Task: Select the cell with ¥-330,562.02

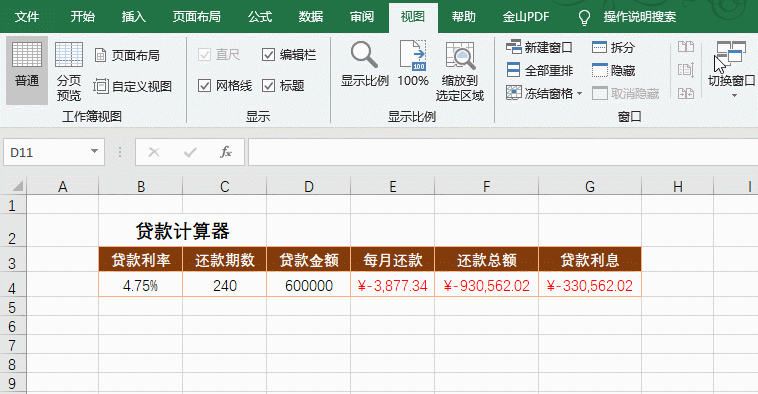Action: point(590,285)
